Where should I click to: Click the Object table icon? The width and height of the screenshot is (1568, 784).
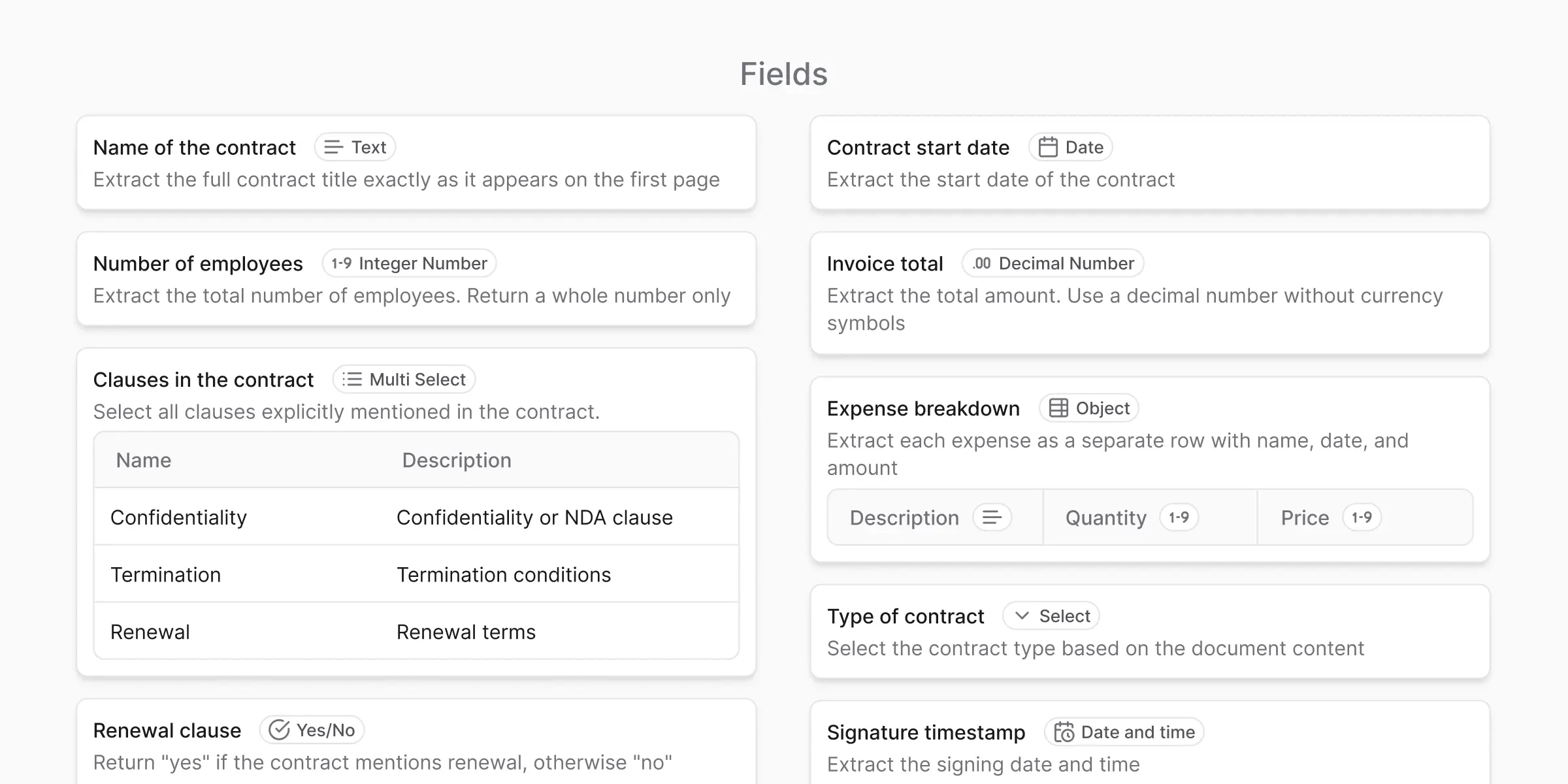(1058, 408)
